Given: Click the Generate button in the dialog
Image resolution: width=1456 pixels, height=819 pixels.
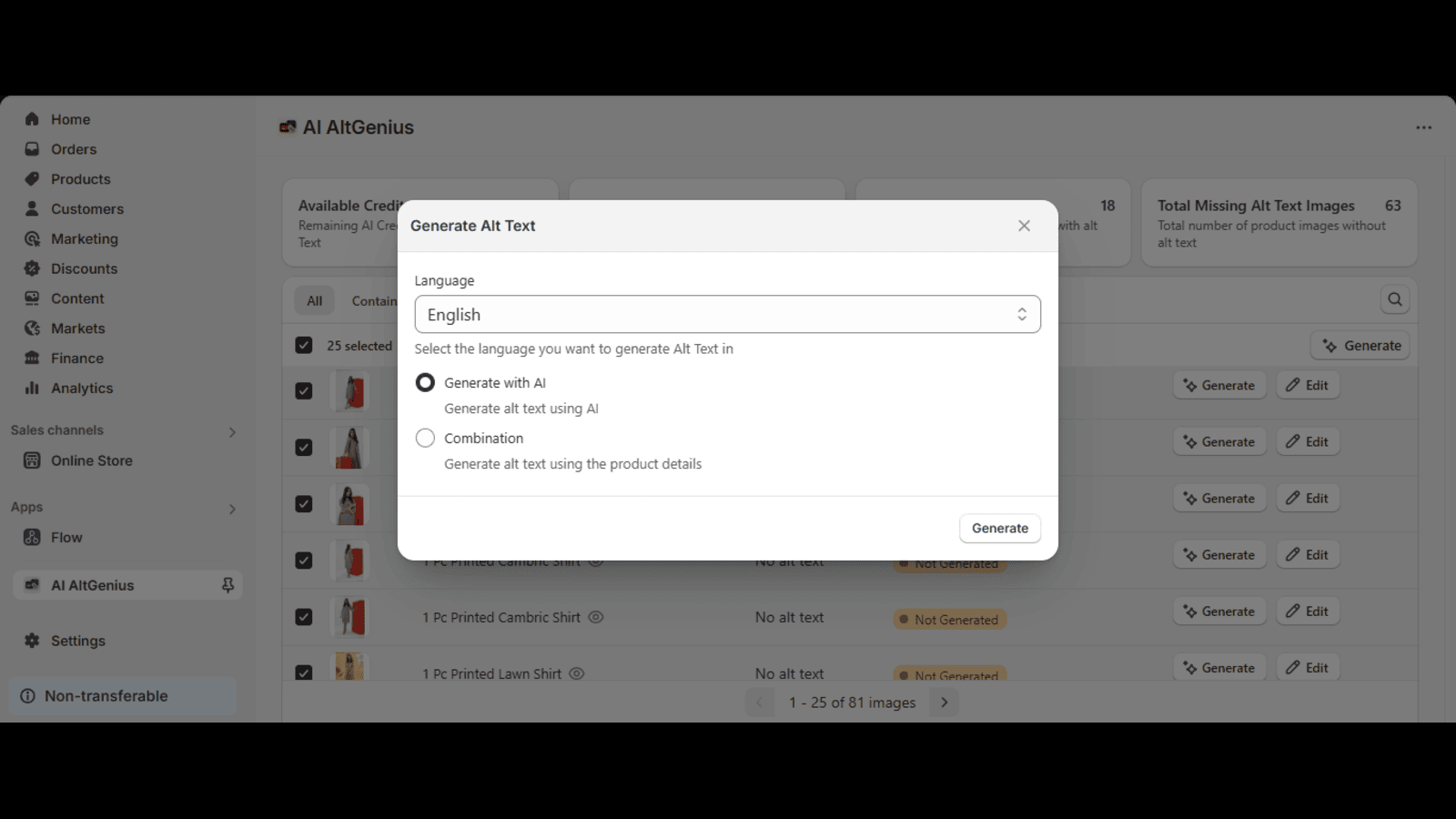Looking at the screenshot, I should (999, 528).
